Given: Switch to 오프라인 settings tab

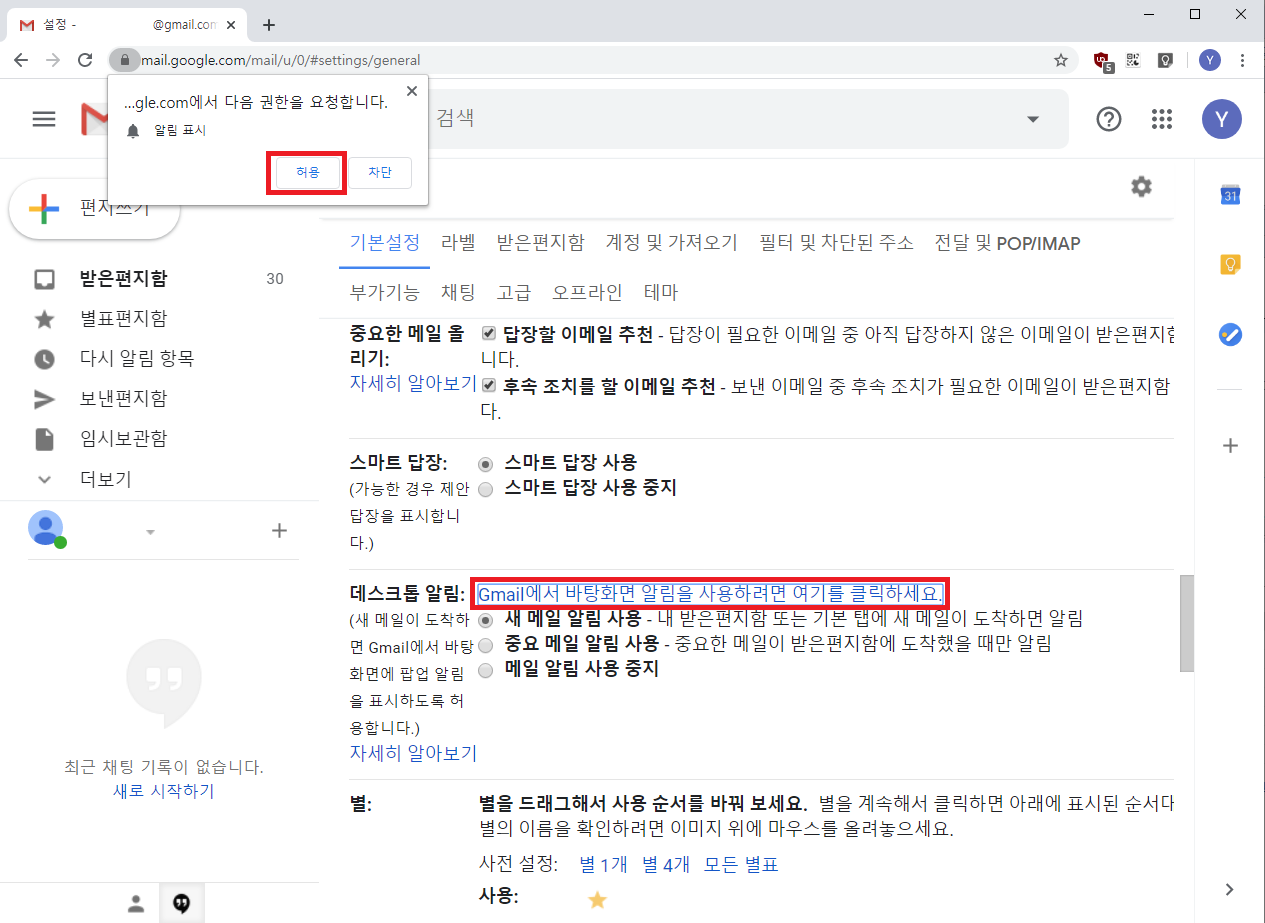Looking at the screenshot, I should (x=587, y=293).
